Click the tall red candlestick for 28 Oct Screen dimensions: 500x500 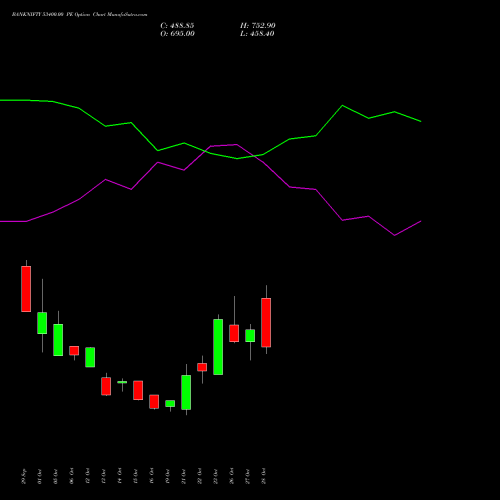coord(266,322)
